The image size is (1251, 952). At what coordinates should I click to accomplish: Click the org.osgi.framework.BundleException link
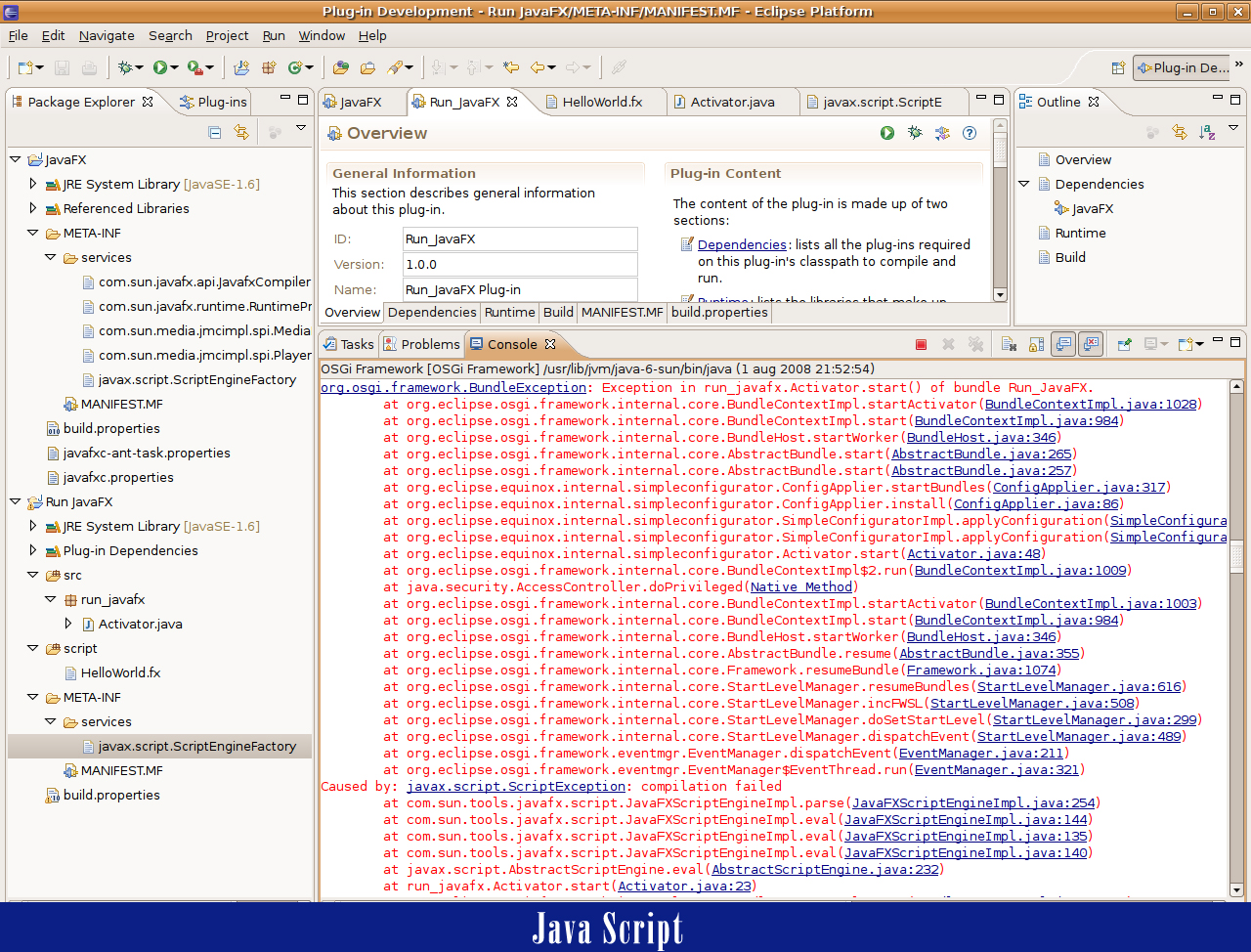pos(453,387)
